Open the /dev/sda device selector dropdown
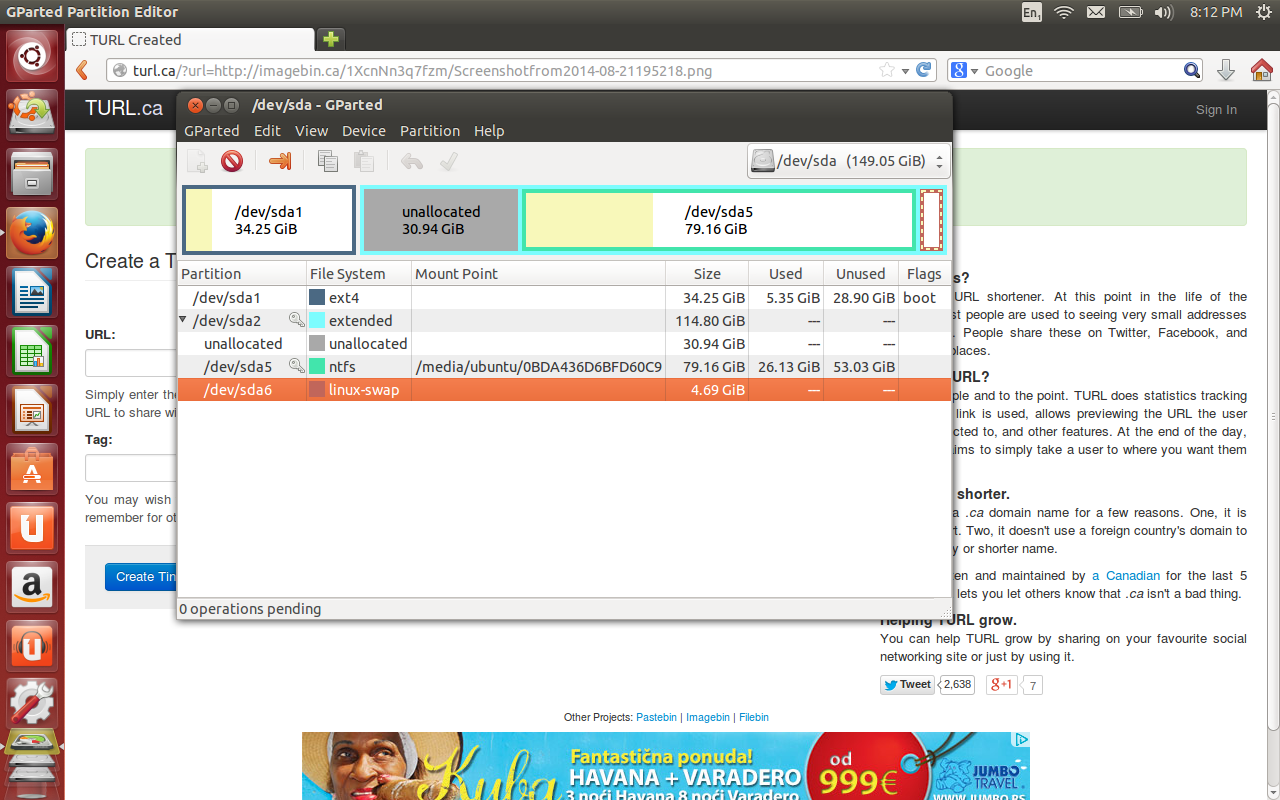 pos(848,161)
